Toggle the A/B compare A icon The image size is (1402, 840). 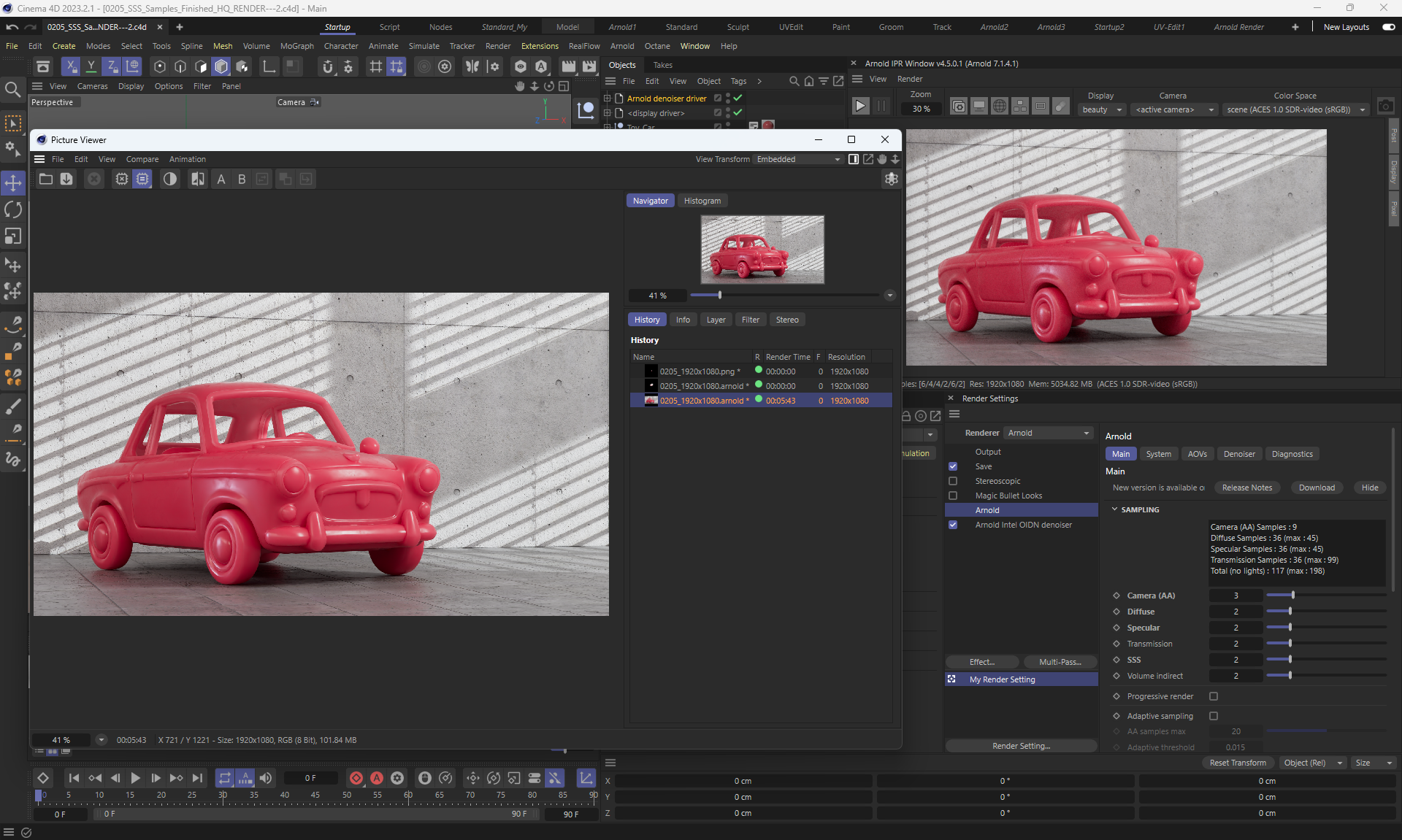(x=221, y=179)
